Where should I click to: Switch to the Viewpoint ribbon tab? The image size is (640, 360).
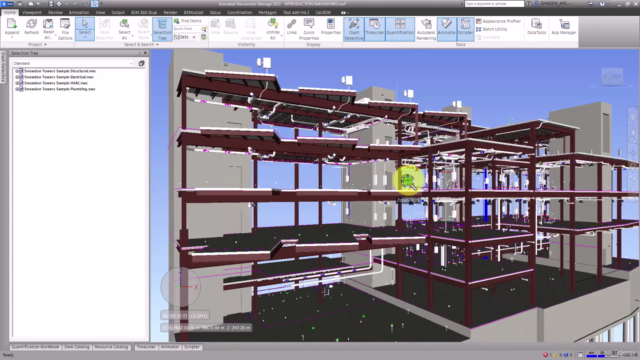(32, 13)
